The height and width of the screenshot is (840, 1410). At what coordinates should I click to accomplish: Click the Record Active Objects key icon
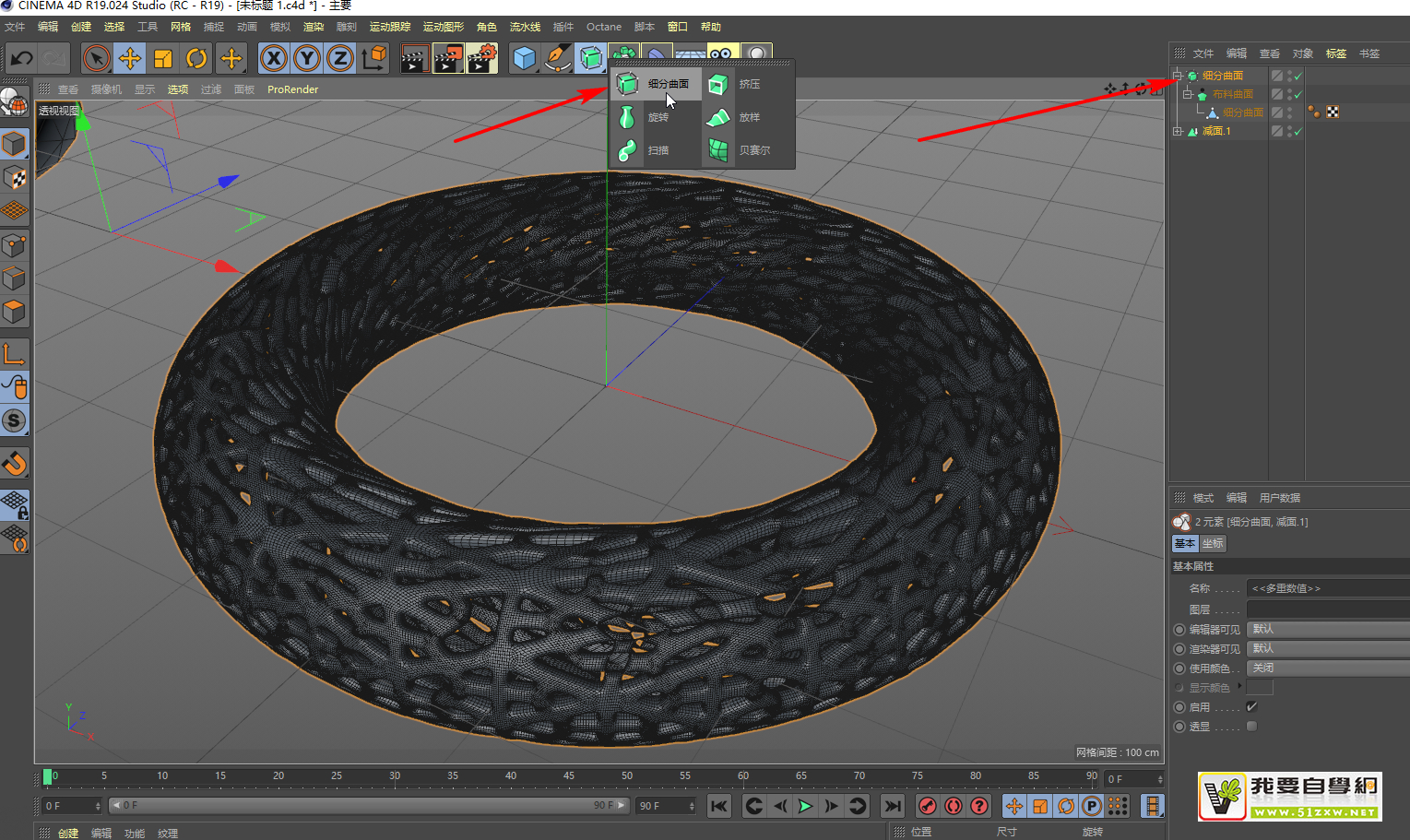928,806
